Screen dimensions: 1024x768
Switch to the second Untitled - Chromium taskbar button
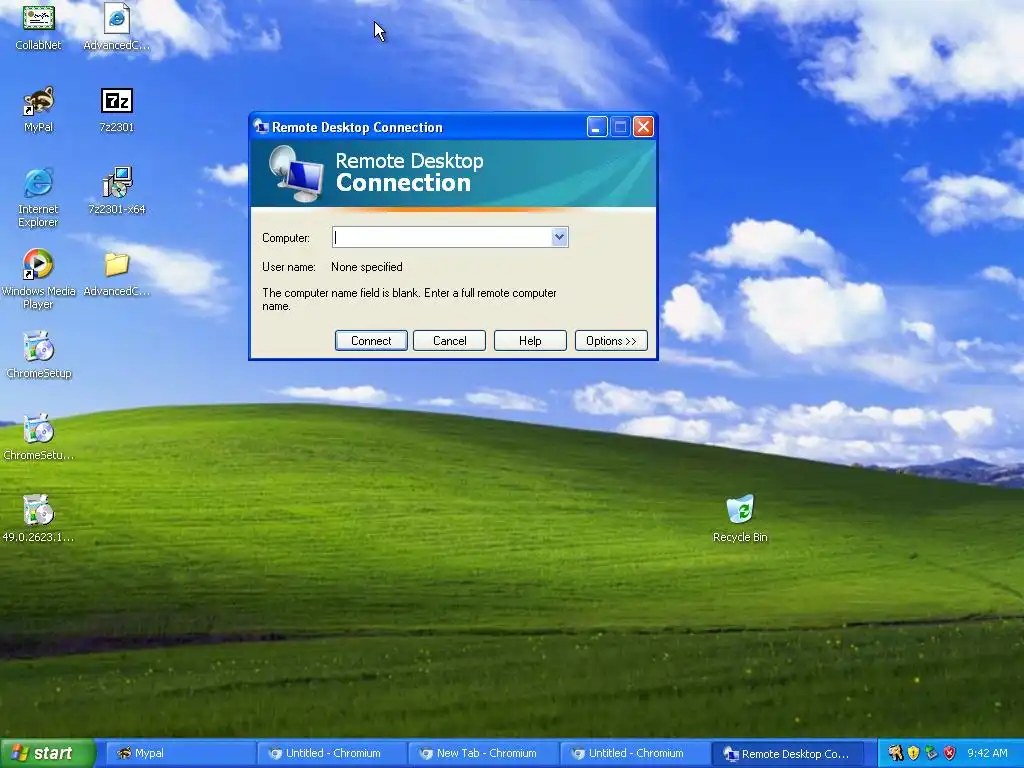click(635, 753)
